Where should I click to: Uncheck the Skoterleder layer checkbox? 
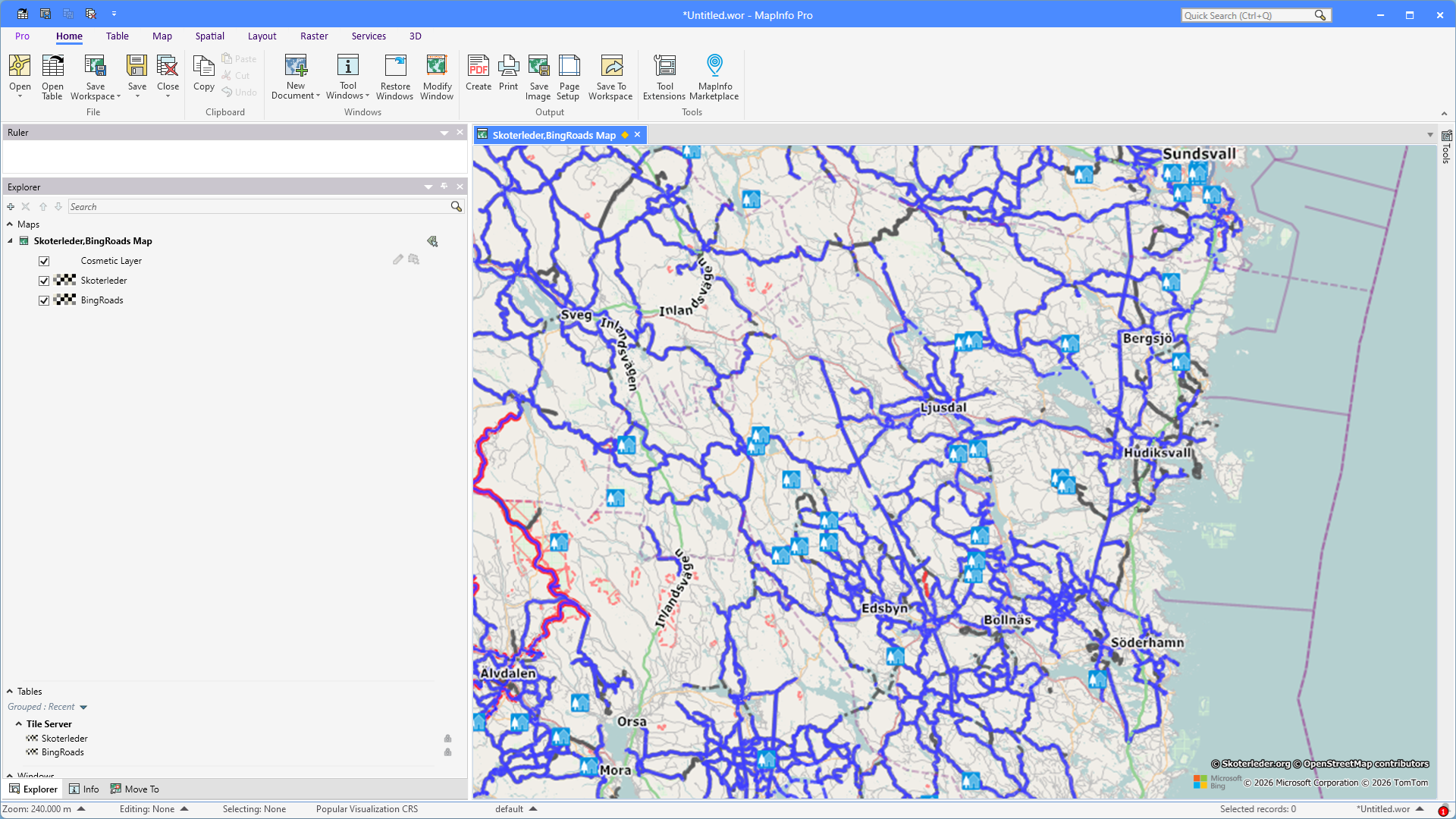coord(44,281)
